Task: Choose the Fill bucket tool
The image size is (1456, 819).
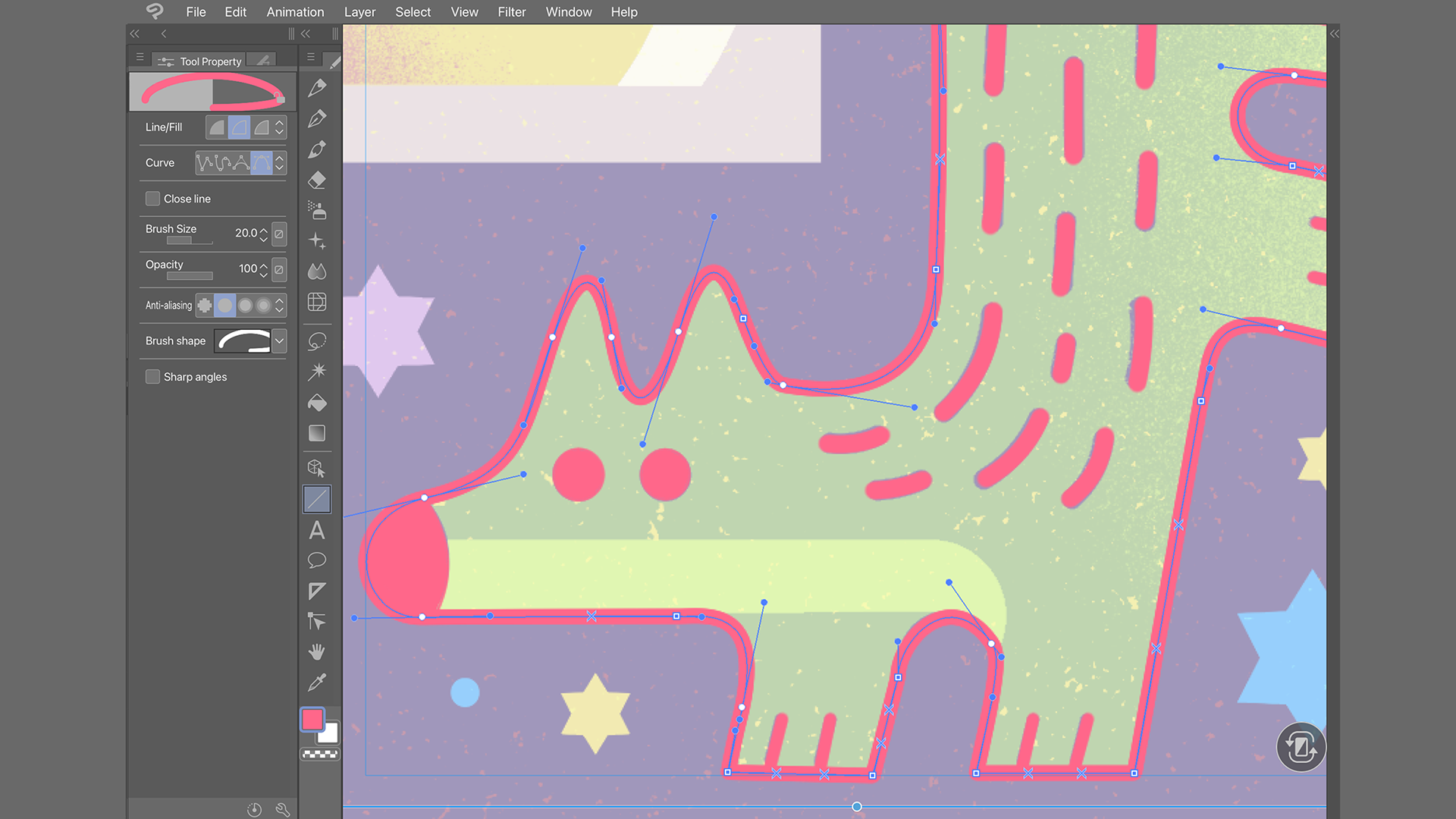Action: point(317,402)
